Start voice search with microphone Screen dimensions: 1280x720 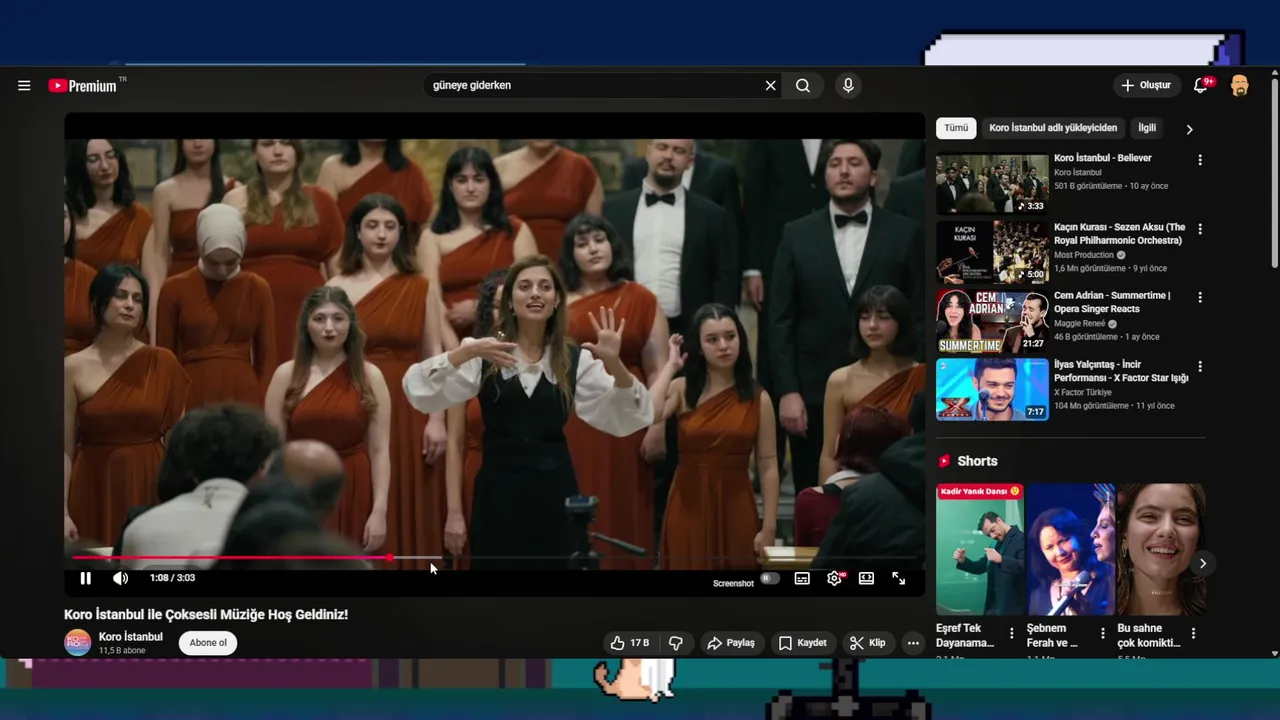pos(848,86)
